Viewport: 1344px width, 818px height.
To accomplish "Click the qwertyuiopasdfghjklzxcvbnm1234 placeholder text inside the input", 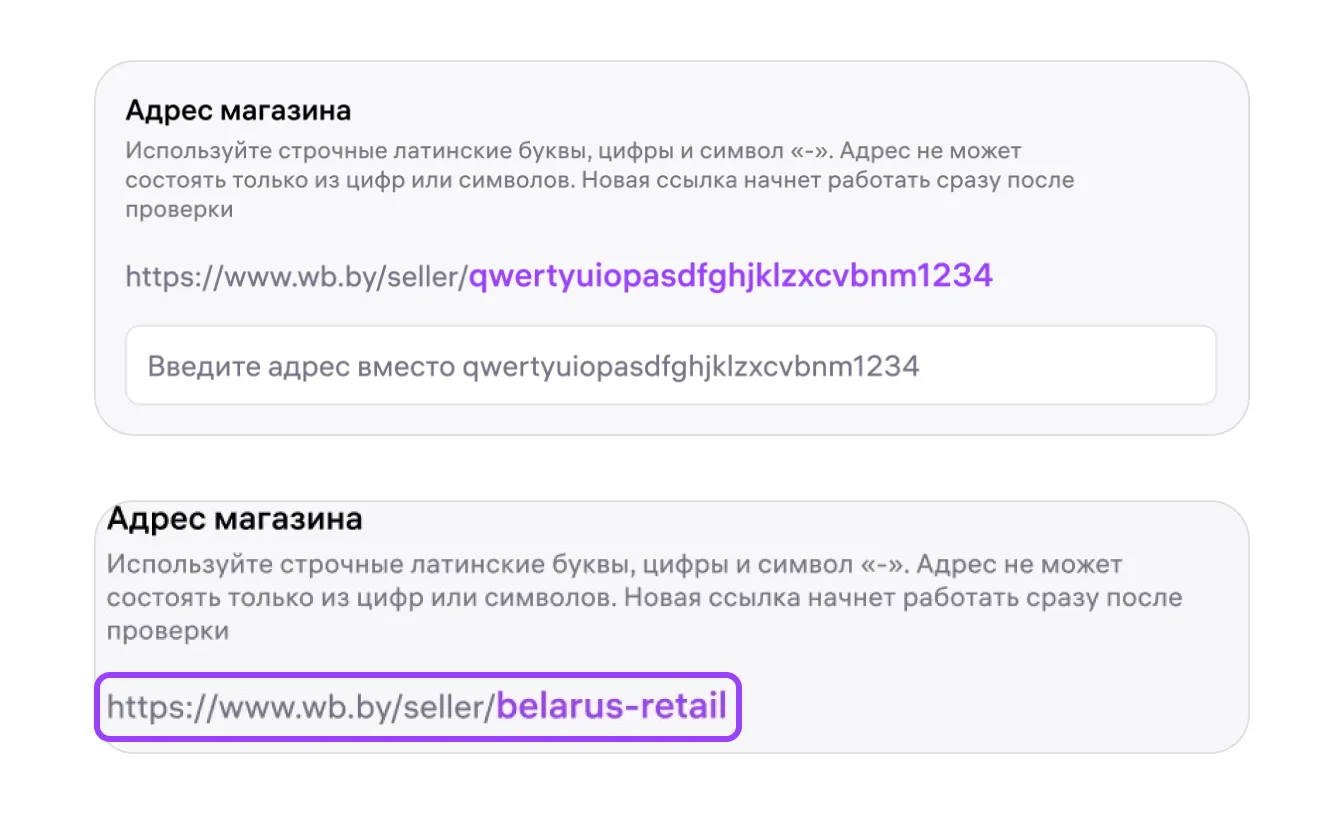I will point(689,366).
